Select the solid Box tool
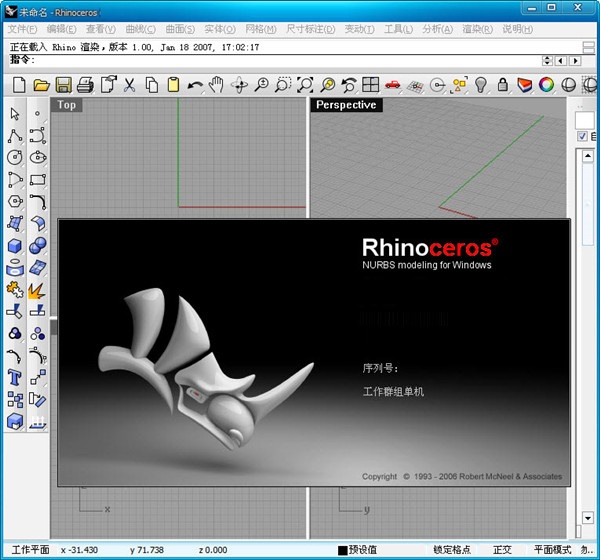The height and width of the screenshot is (560, 600). point(15,245)
